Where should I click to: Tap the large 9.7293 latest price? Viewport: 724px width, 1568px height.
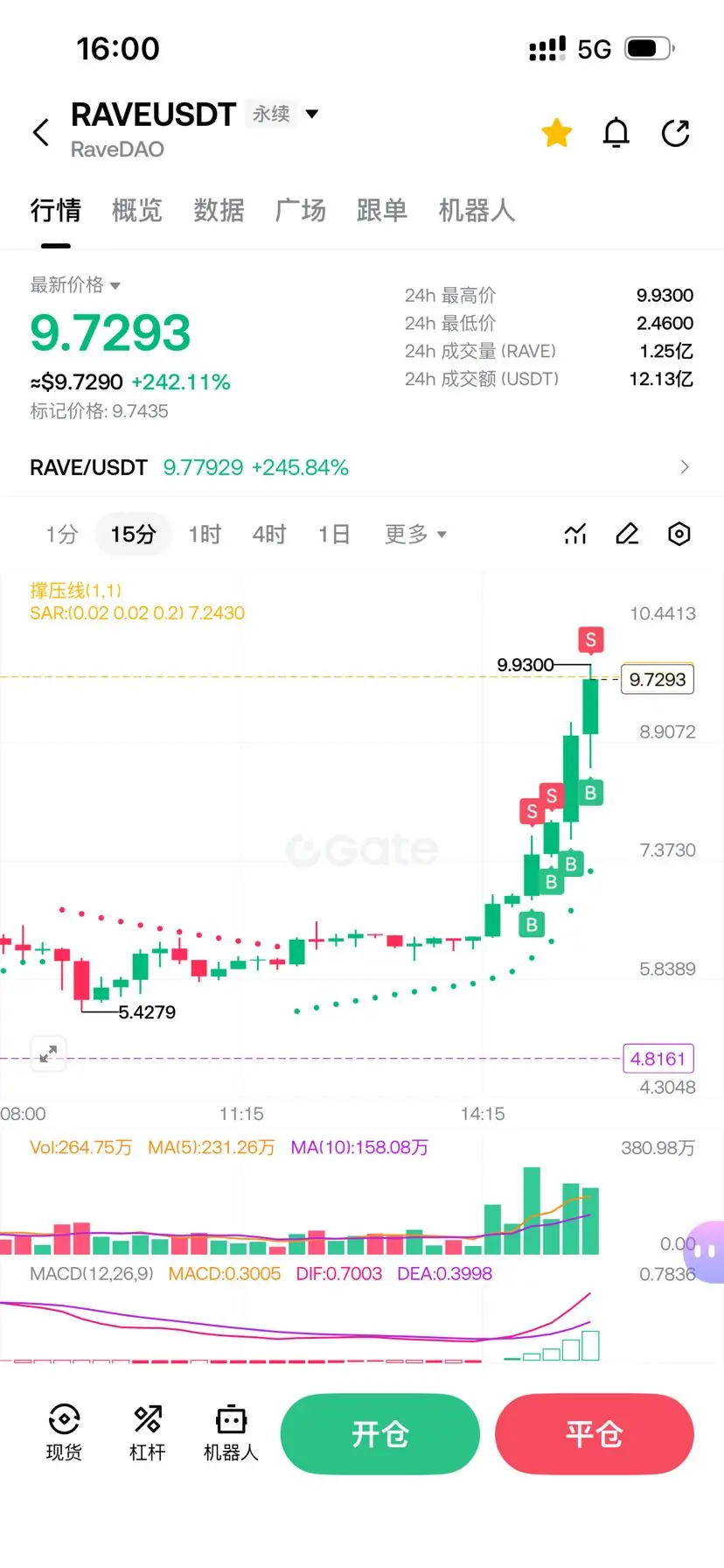pyautogui.click(x=110, y=333)
